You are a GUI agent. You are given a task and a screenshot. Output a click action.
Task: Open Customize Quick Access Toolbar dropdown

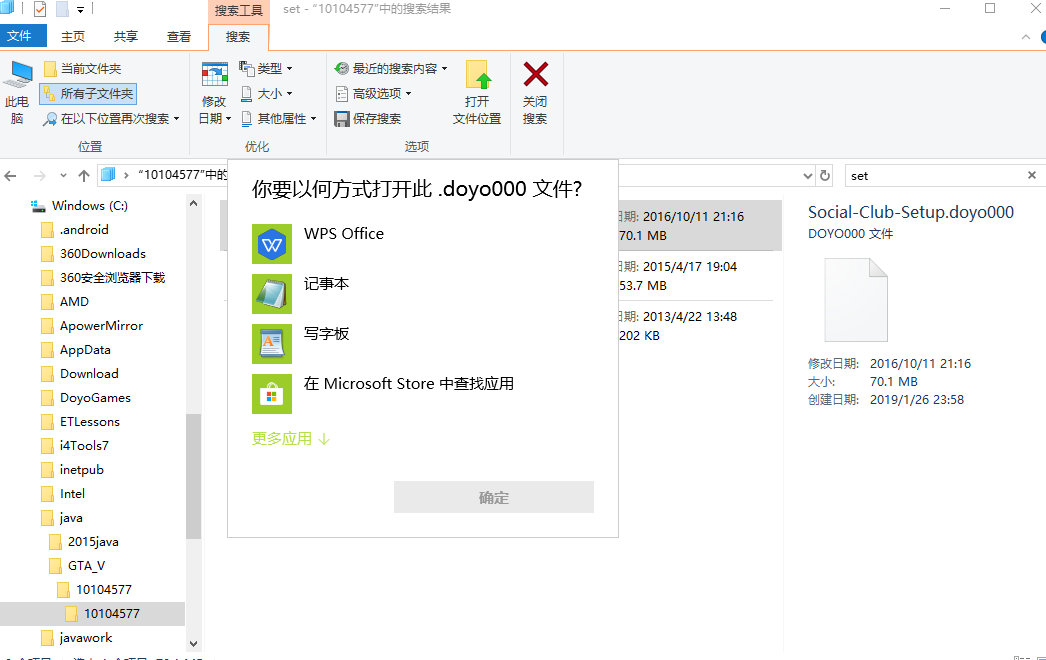click(81, 10)
